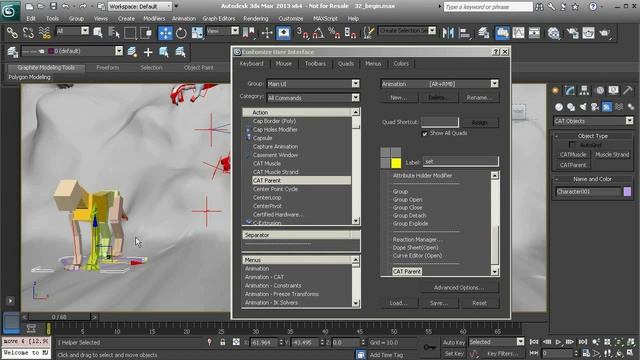The height and width of the screenshot is (360, 640).
Task: Select the yellow quad quadrant square
Action: point(396,163)
